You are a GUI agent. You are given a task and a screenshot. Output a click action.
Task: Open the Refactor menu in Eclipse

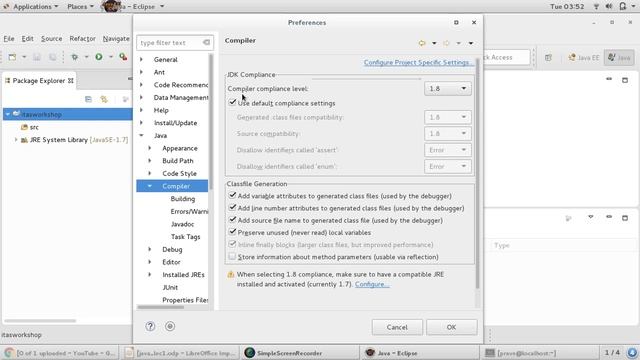82,38
